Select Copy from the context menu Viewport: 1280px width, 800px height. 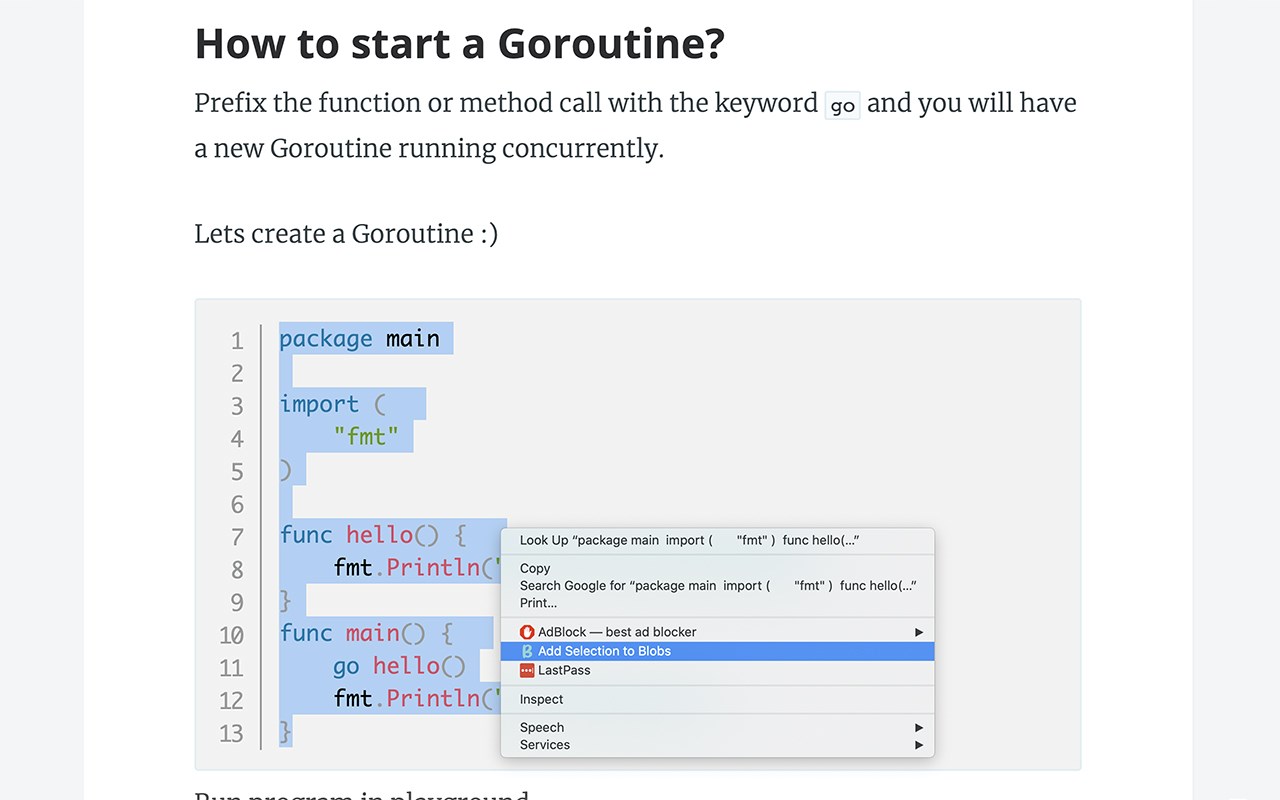[x=535, y=568]
